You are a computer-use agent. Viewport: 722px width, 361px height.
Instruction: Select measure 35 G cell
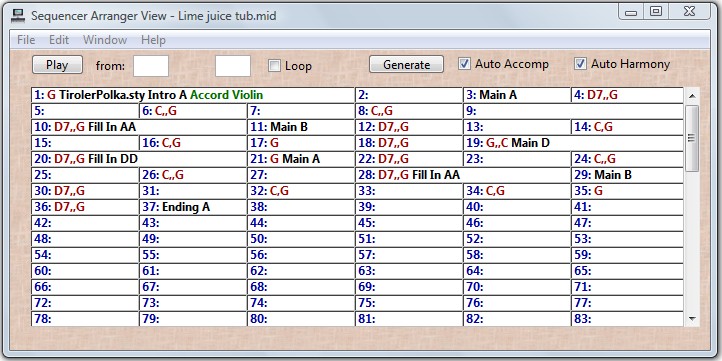pos(627,191)
